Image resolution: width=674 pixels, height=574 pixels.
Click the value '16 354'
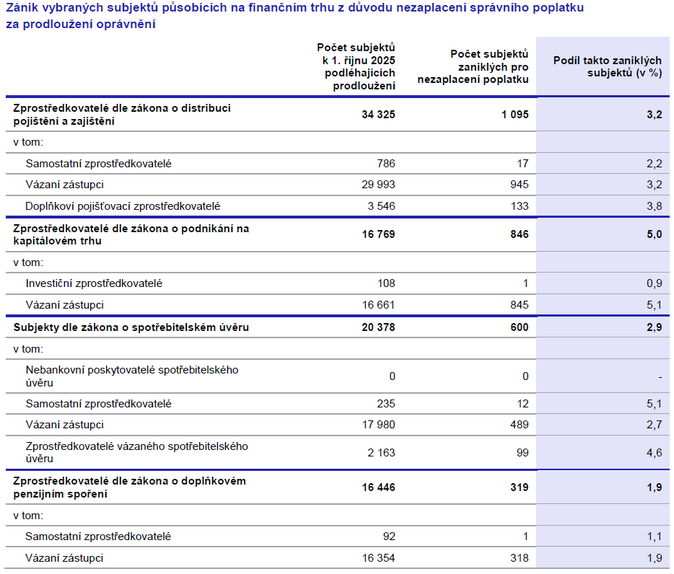click(378, 558)
